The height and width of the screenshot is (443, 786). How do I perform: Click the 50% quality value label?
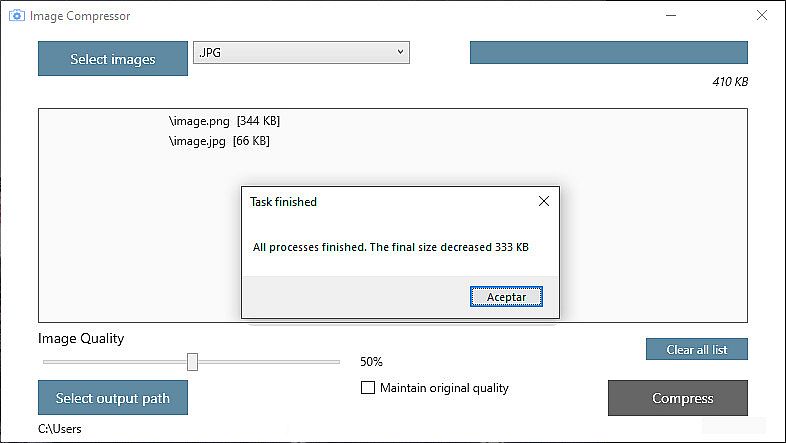[x=371, y=362]
